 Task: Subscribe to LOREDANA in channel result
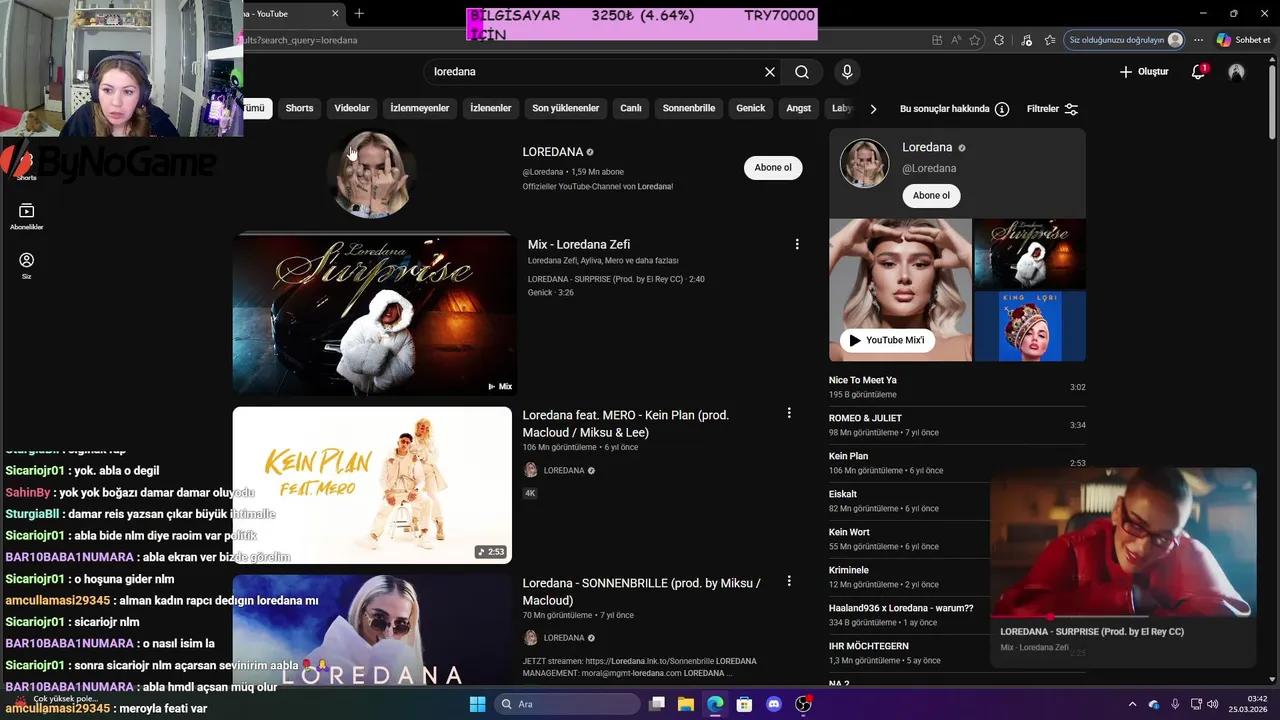pyautogui.click(x=773, y=168)
